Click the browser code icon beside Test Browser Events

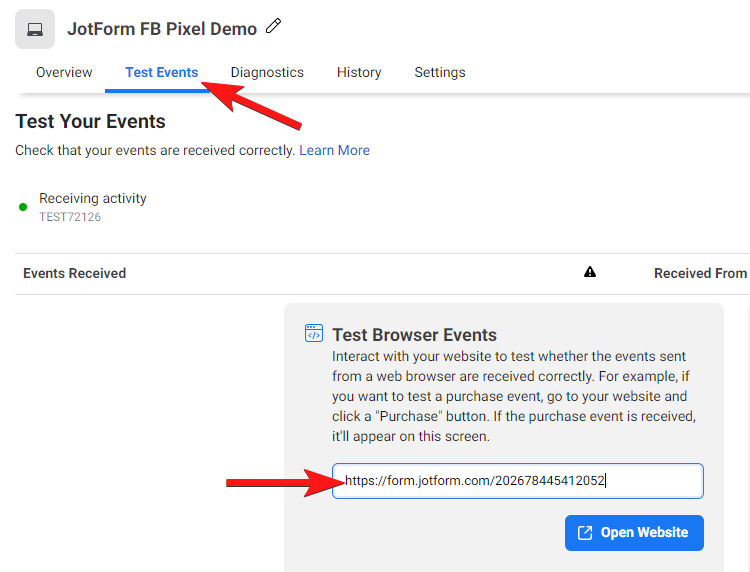[314, 334]
